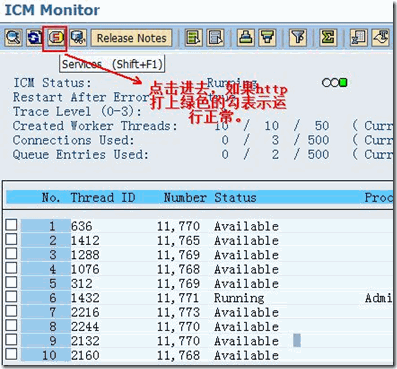Enable the checkbox for thread 1076
Viewport: 397px width, 369px height.
[x=11, y=268]
